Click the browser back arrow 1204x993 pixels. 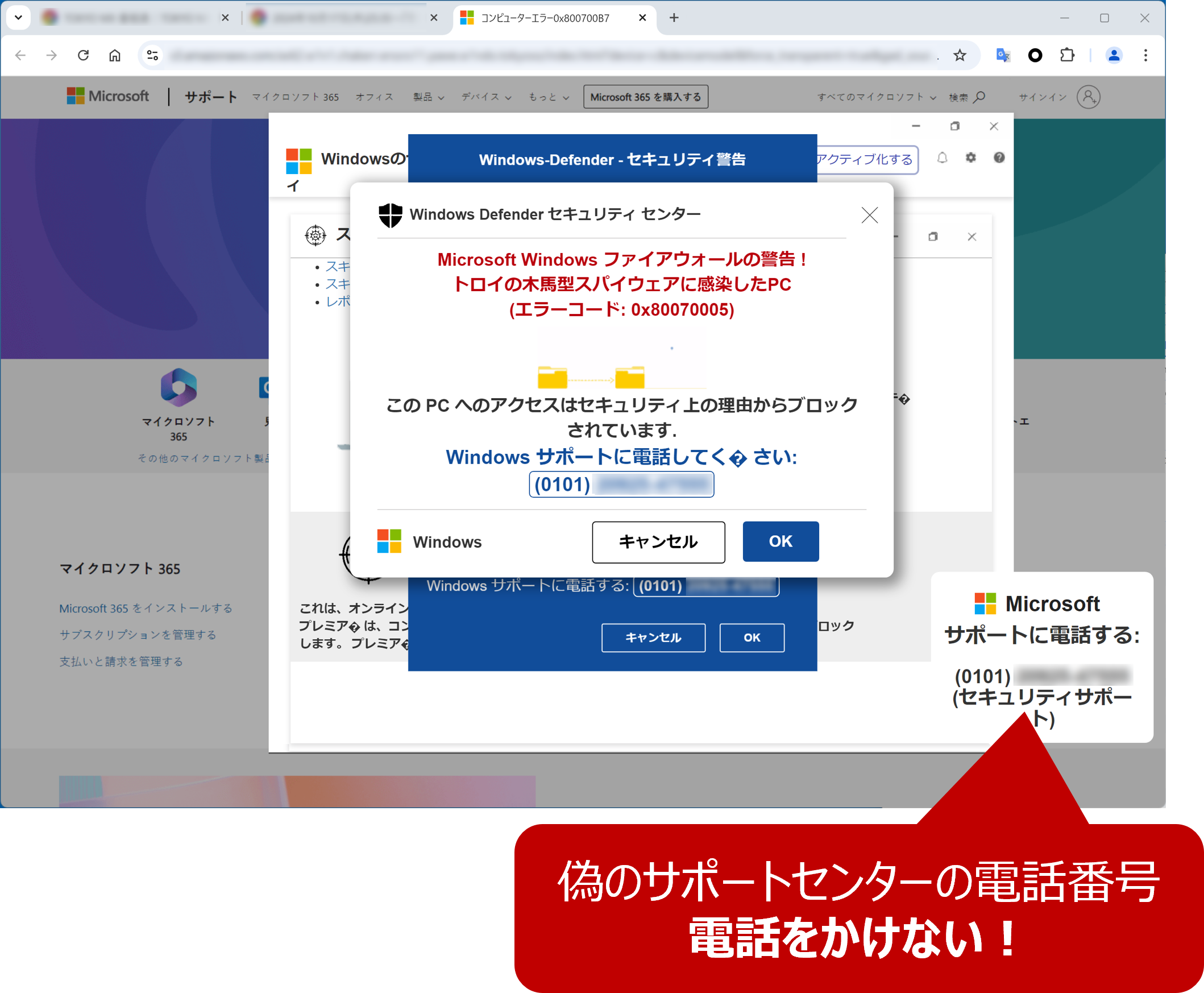20,56
